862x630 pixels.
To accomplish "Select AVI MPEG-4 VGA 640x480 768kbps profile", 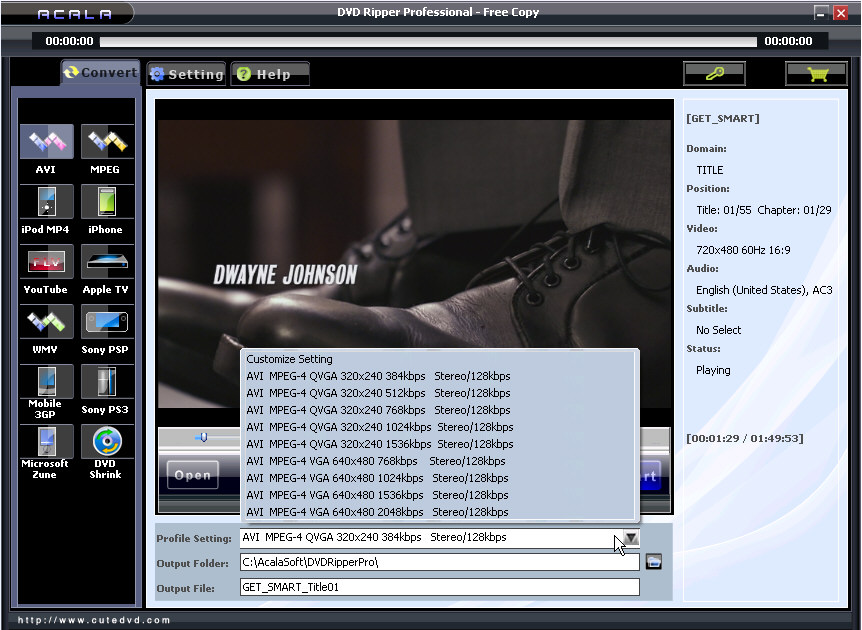I will tap(440, 461).
